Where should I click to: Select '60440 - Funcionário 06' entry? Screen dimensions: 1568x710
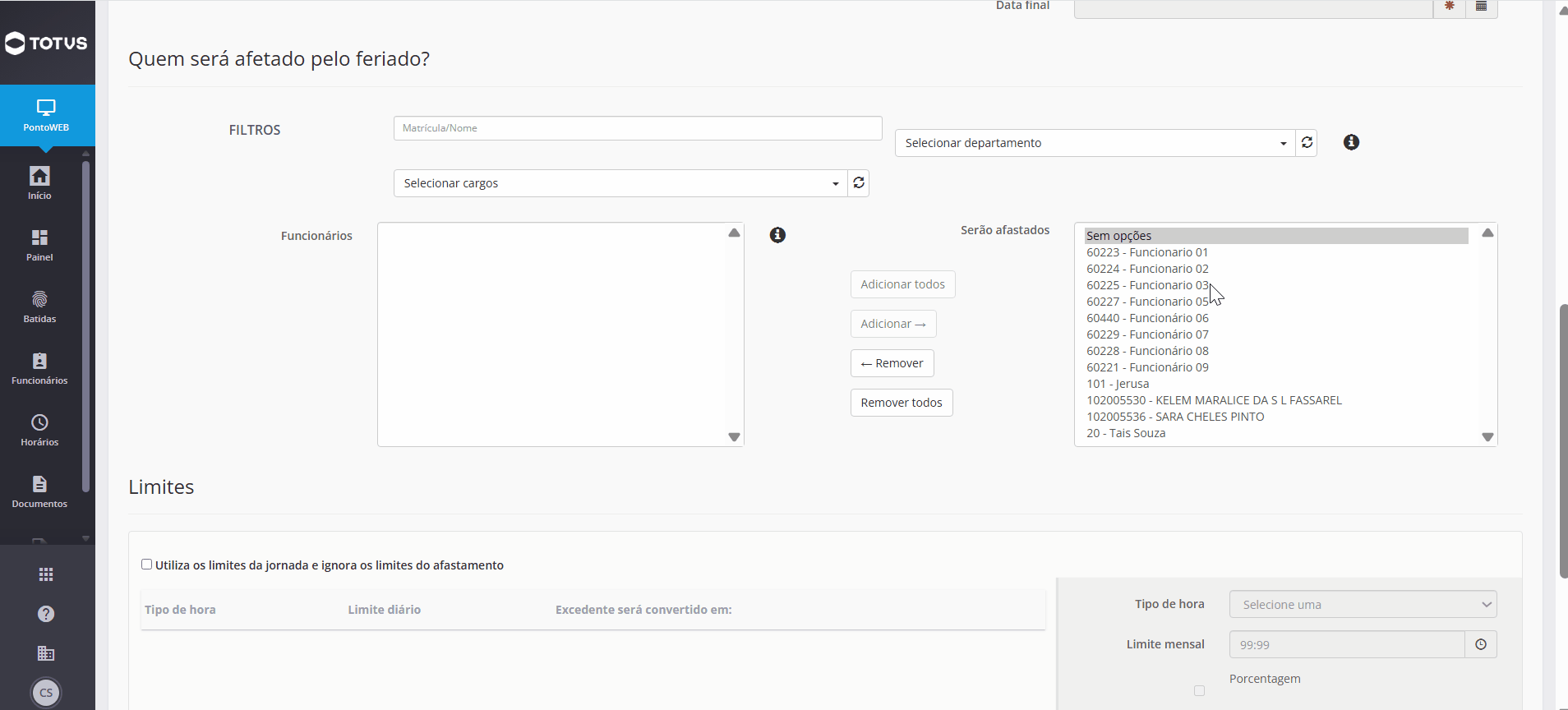pos(1276,318)
